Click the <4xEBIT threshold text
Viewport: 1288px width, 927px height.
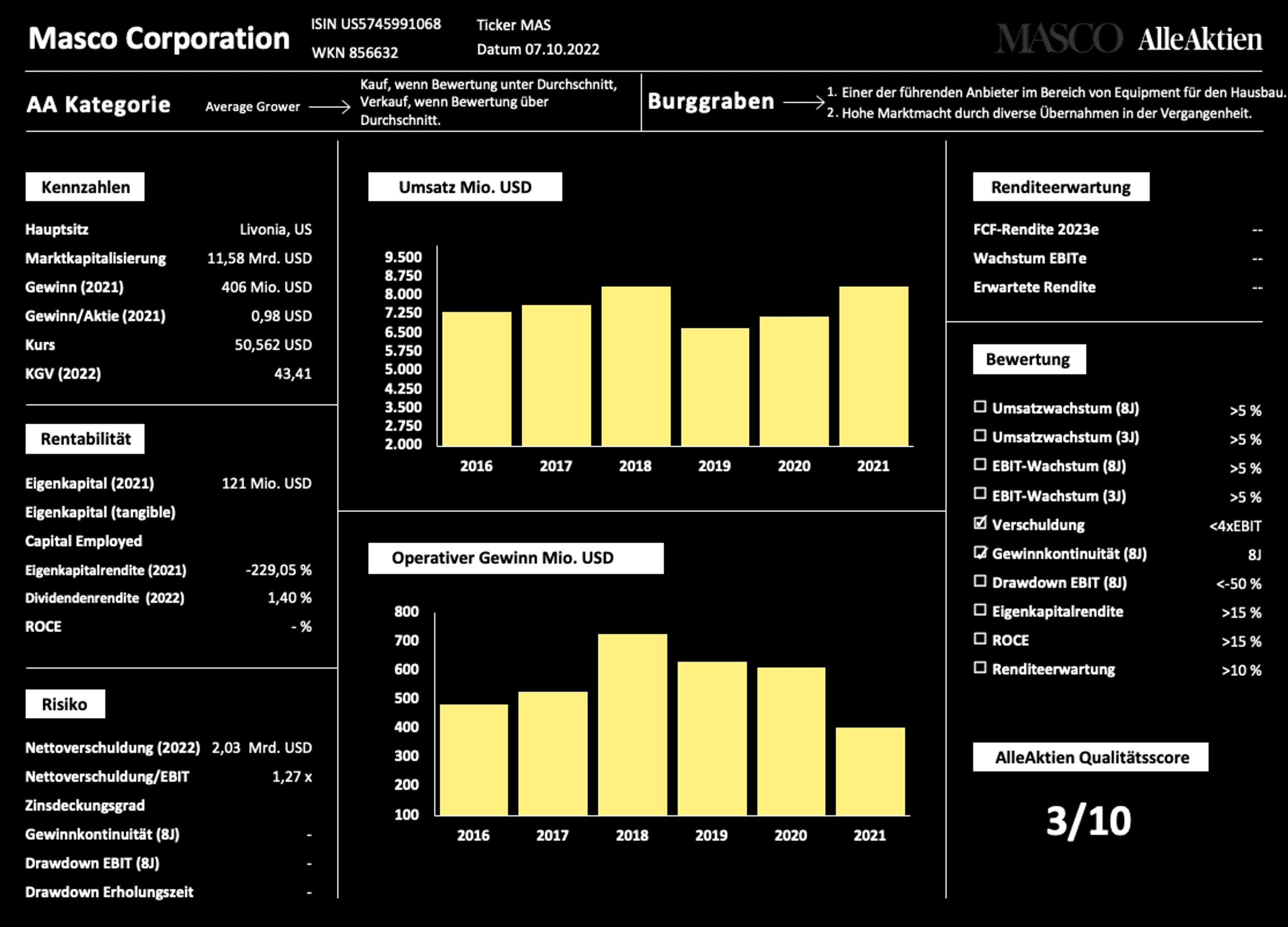tap(1235, 526)
